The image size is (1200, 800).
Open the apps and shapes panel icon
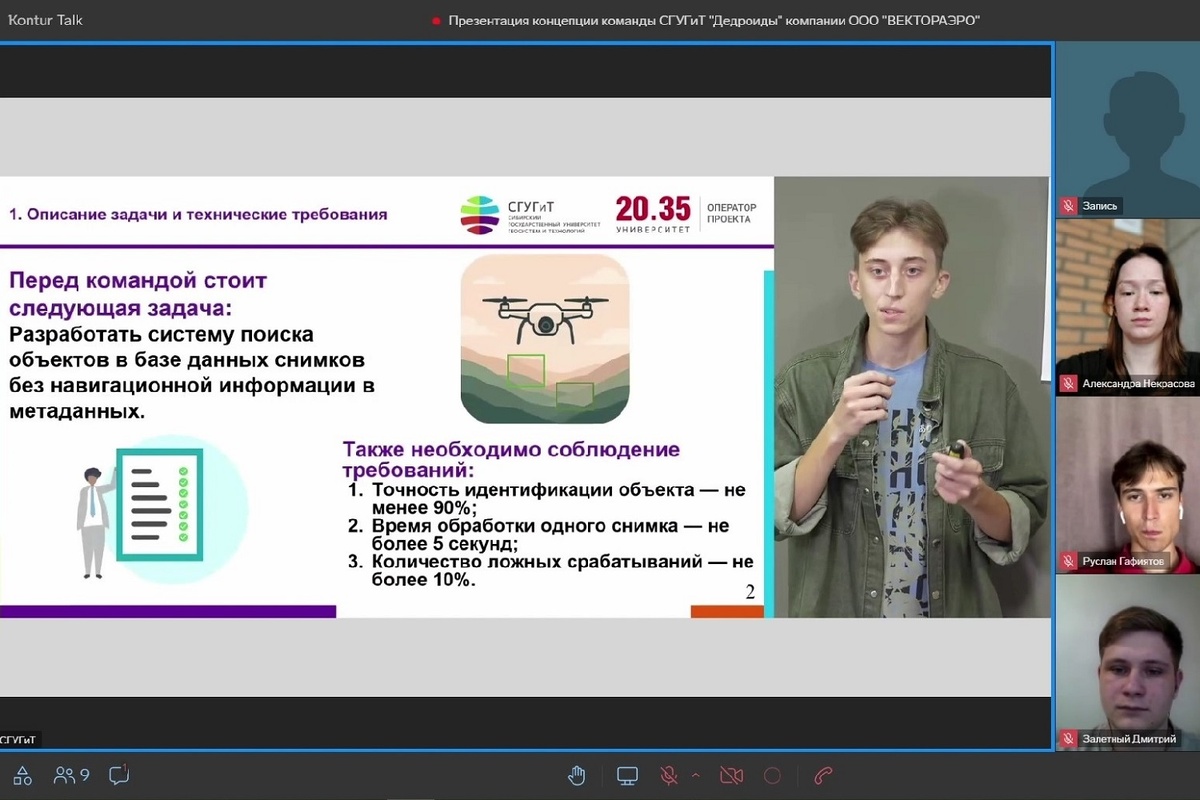(x=22, y=775)
